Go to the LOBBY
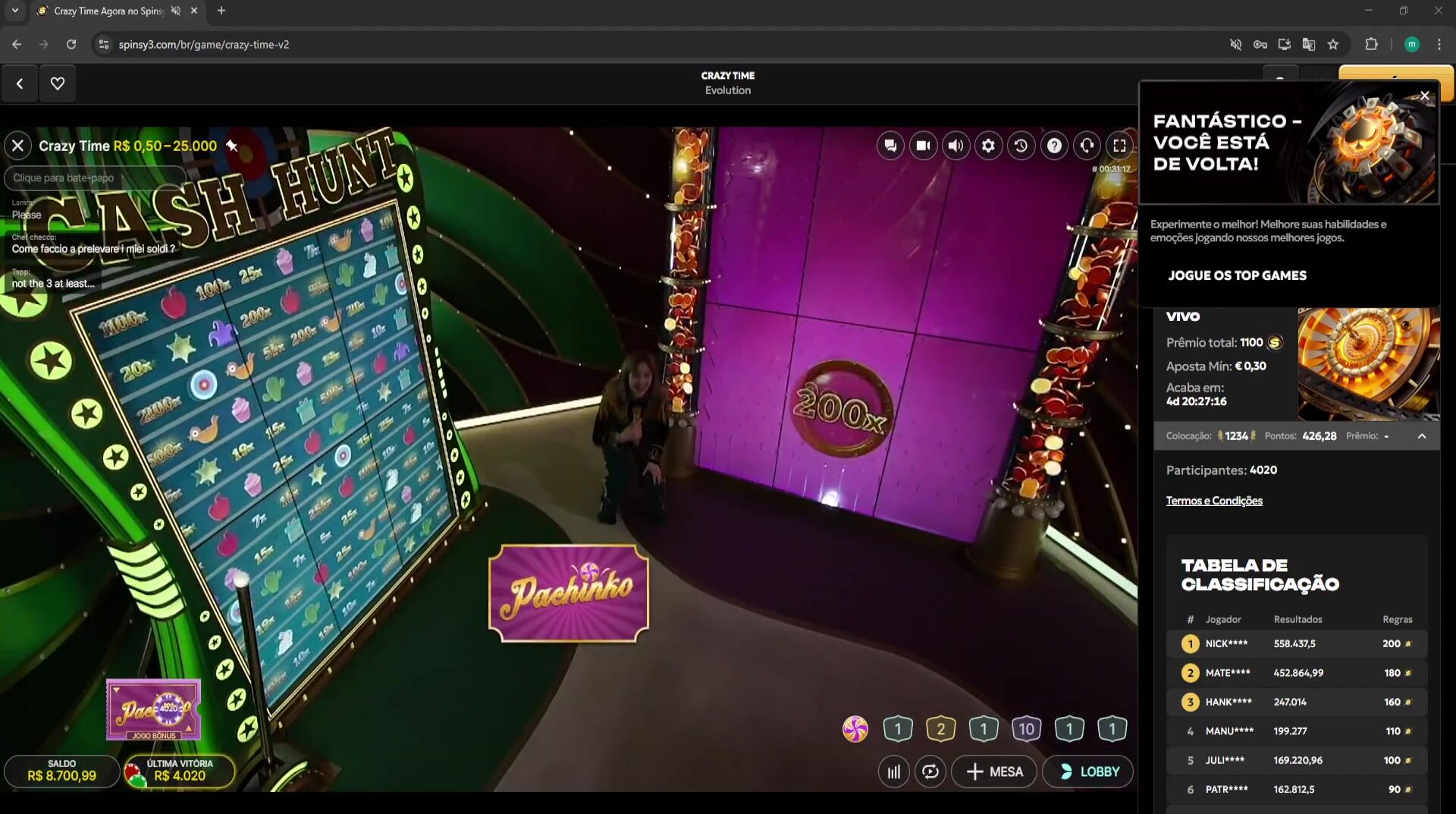Screen dimensions: 1456x814 point(1087,772)
